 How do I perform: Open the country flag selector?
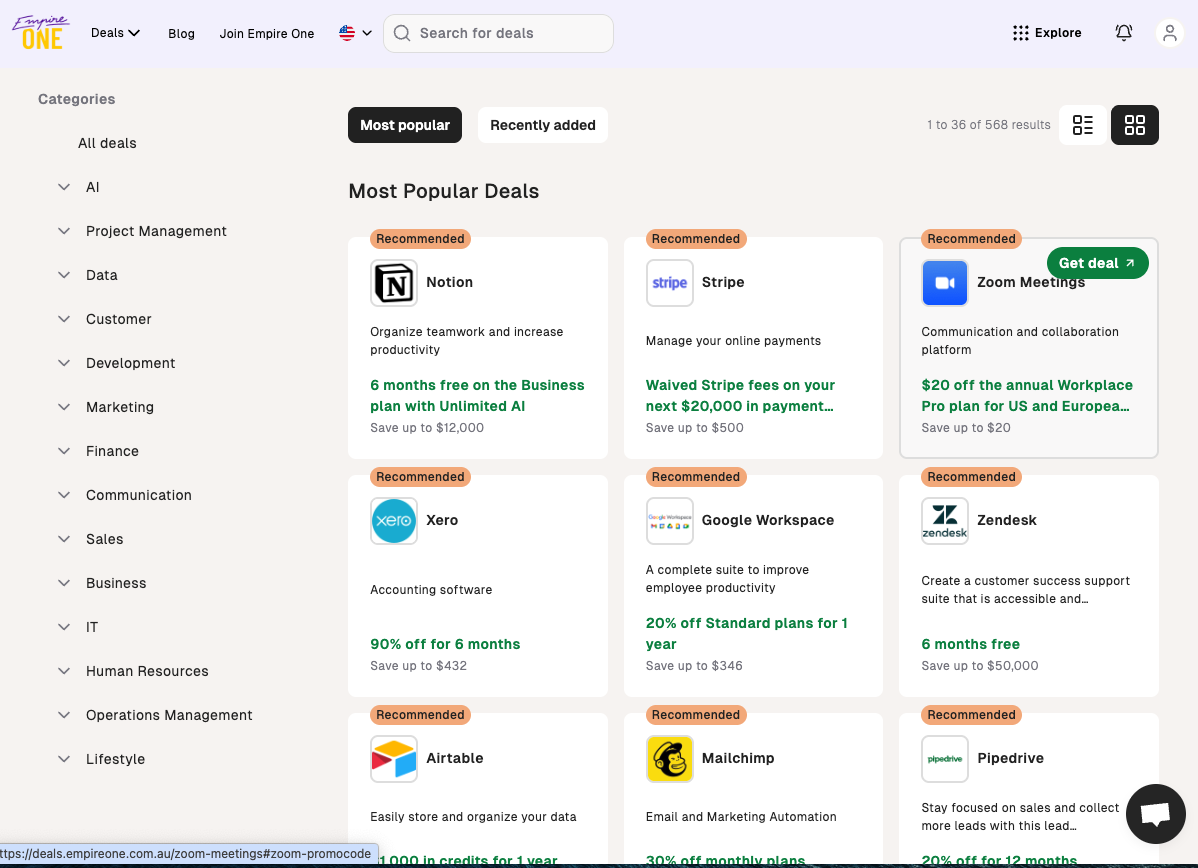355,33
